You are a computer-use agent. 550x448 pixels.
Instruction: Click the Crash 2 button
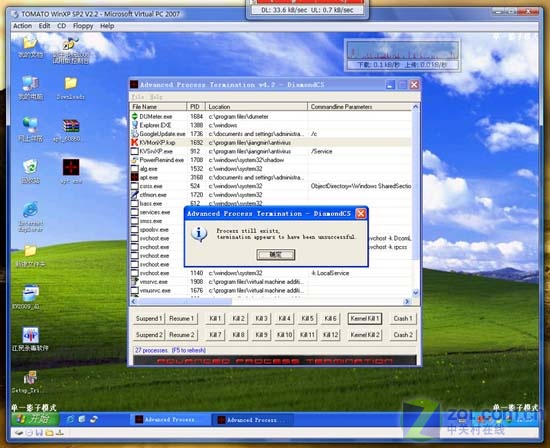click(403, 335)
